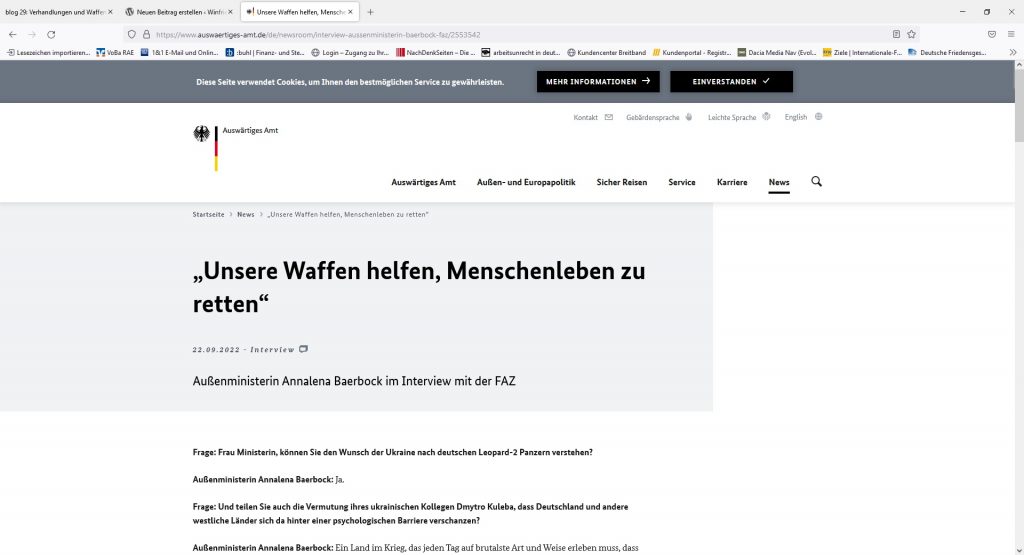The image size is (1024, 555).
Task: Expand the Sicher Reisen navigation menu
Action: pyautogui.click(x=621, y=182)
